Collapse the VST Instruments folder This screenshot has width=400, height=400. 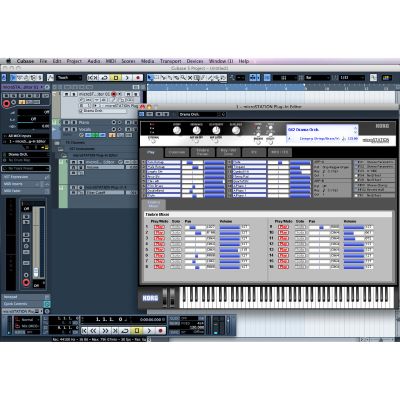coord(61,149)
